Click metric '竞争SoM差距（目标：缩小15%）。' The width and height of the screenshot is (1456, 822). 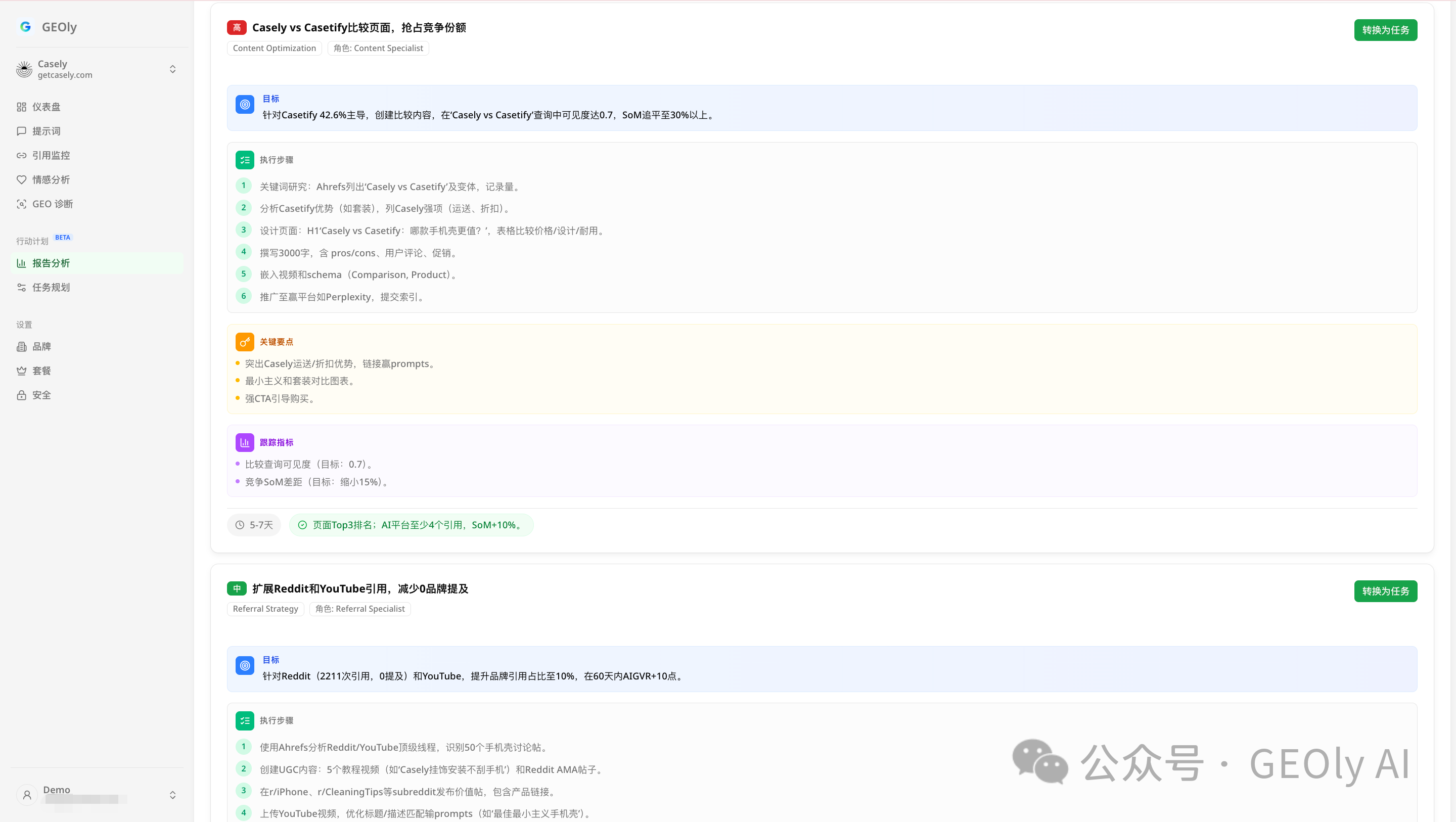[x=318, y=482]
